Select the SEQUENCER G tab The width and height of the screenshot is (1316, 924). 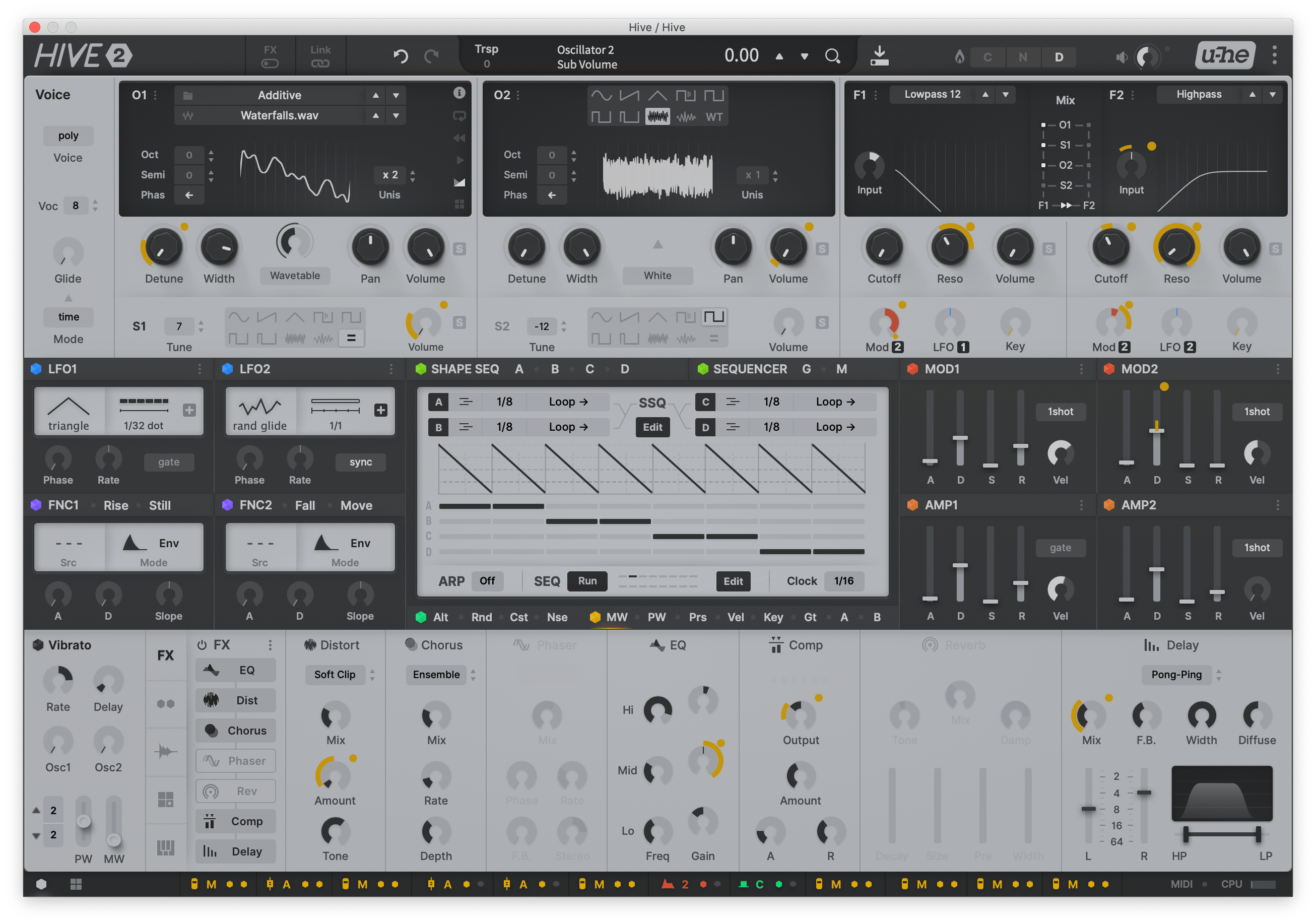(x=807, y=369)
